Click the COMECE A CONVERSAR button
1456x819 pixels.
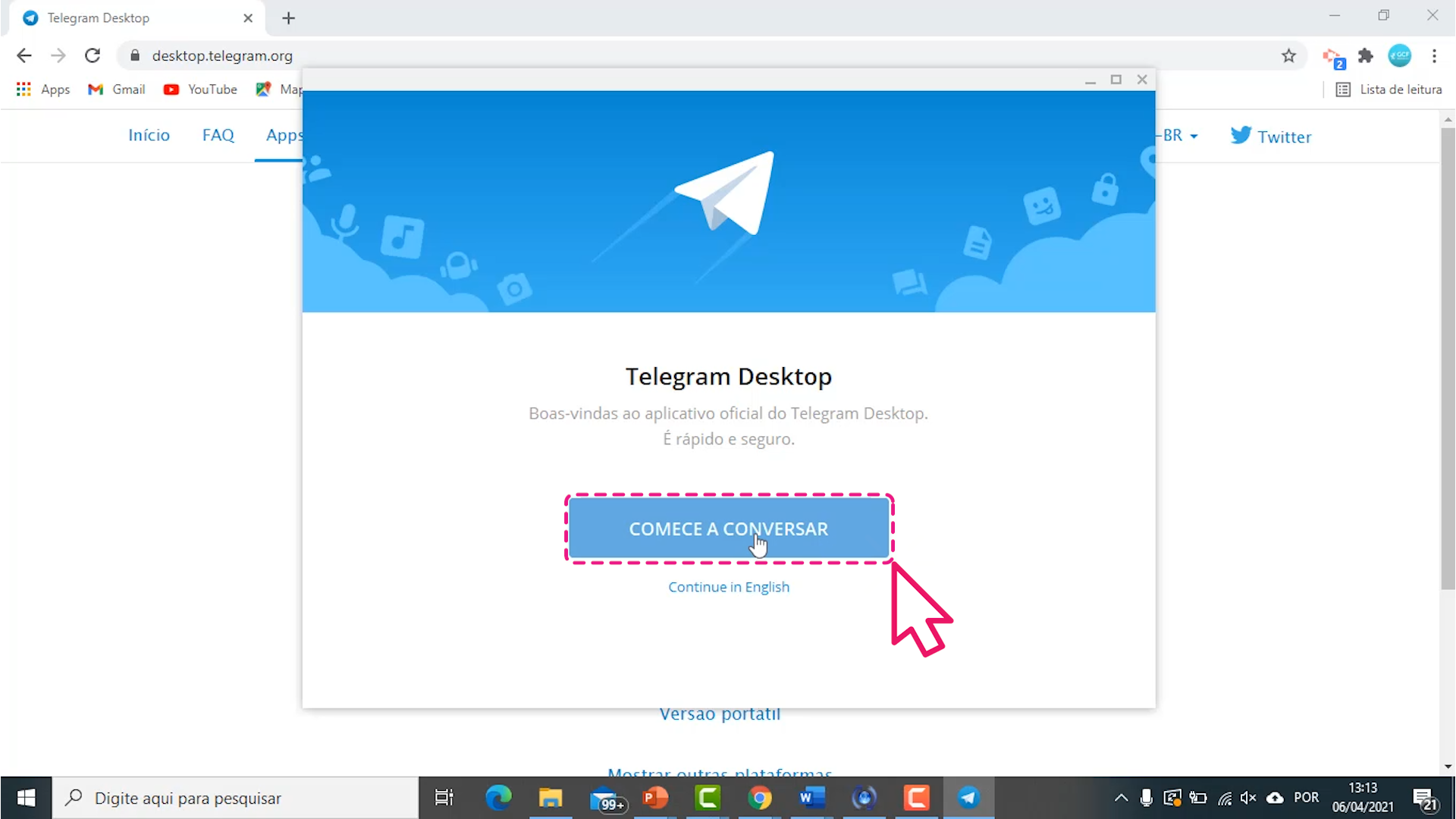[x=729, y=529]
